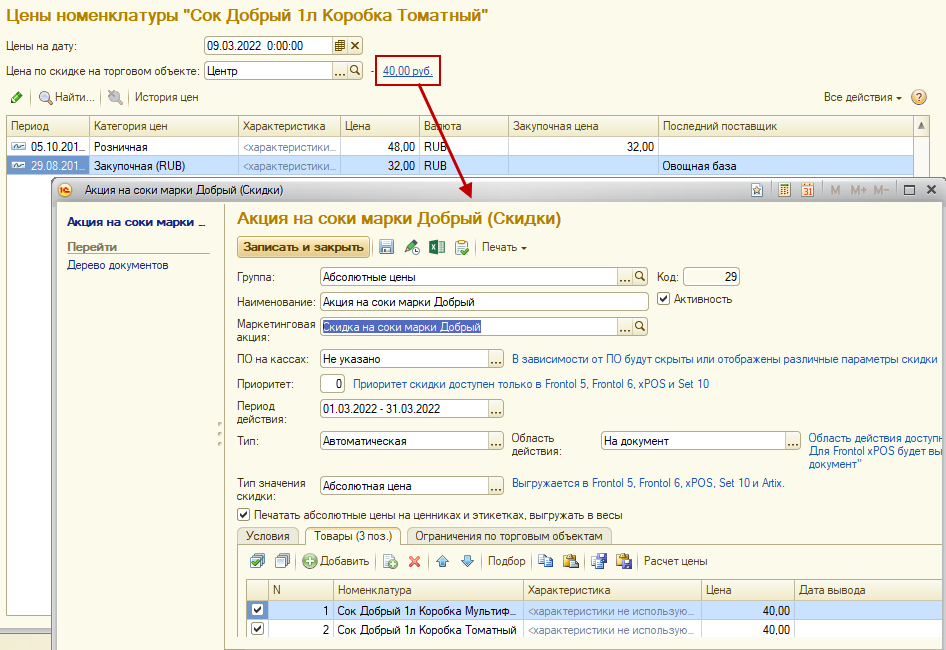Click the Приоритет input field

tap(332, 384)
